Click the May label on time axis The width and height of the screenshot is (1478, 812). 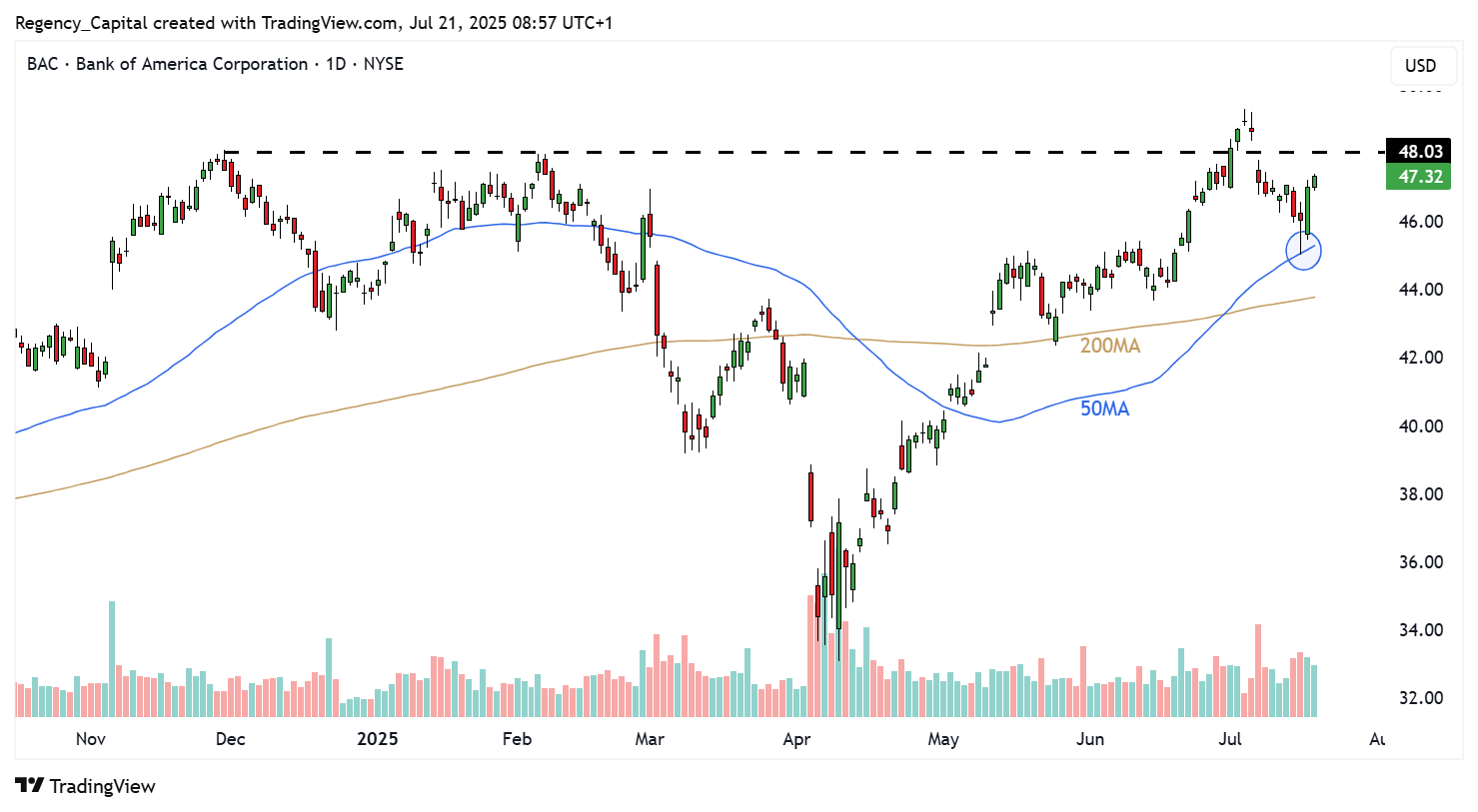943,739
